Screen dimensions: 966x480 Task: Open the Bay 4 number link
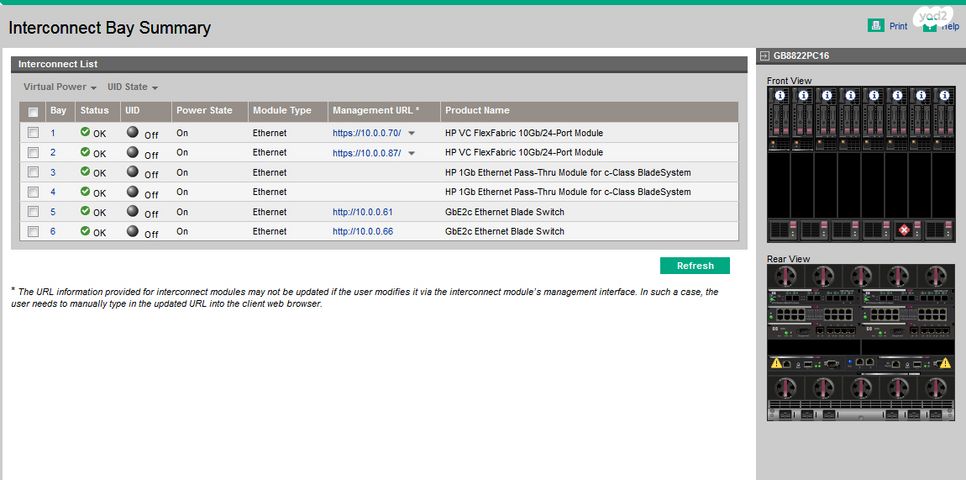tap(53, 192)
